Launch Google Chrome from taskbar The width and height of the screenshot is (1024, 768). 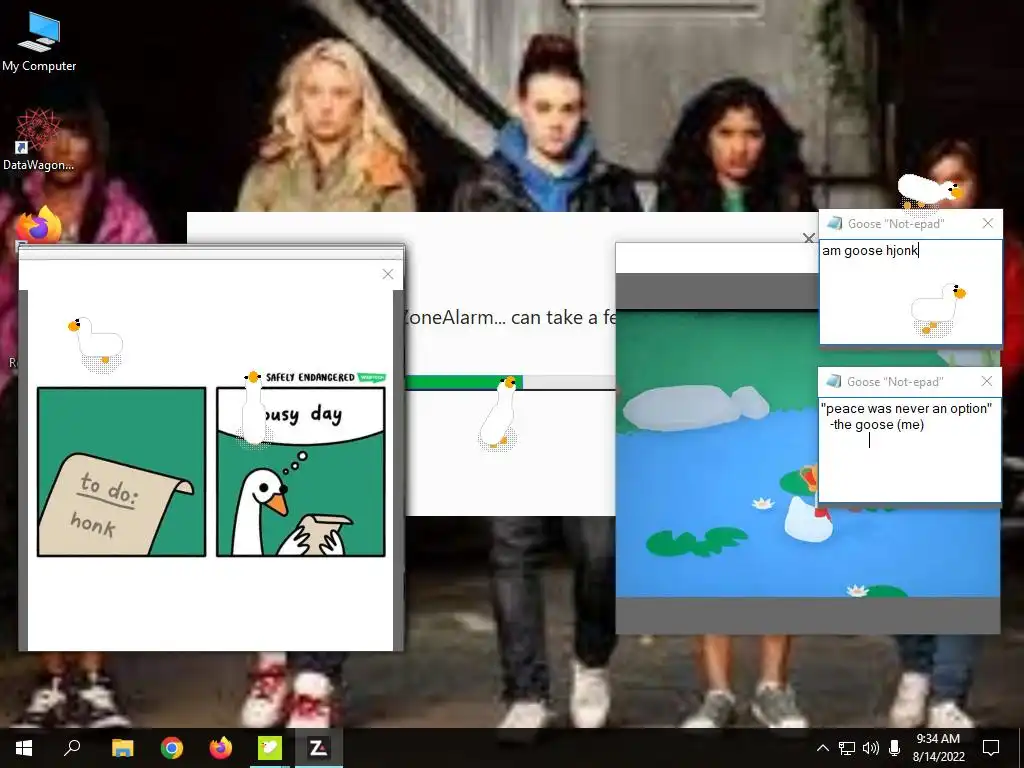172,748
